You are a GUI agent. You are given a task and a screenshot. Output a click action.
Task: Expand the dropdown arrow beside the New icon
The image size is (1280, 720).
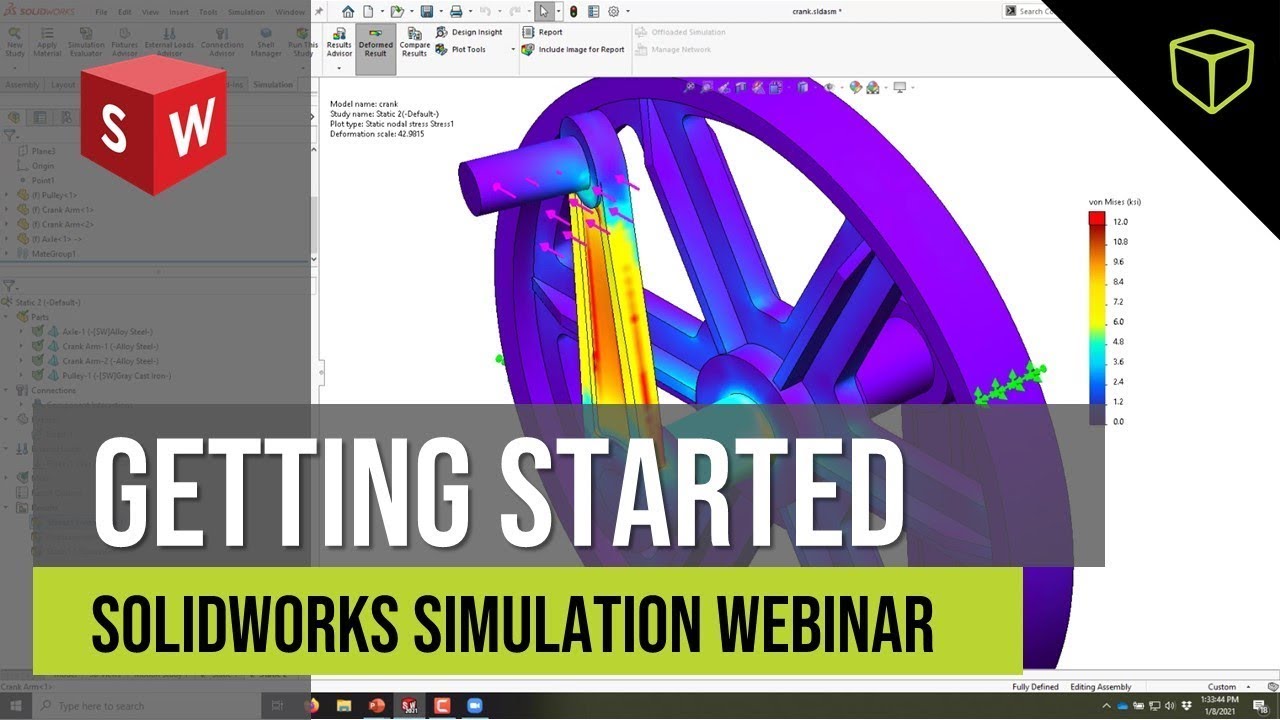coord(380,12)
